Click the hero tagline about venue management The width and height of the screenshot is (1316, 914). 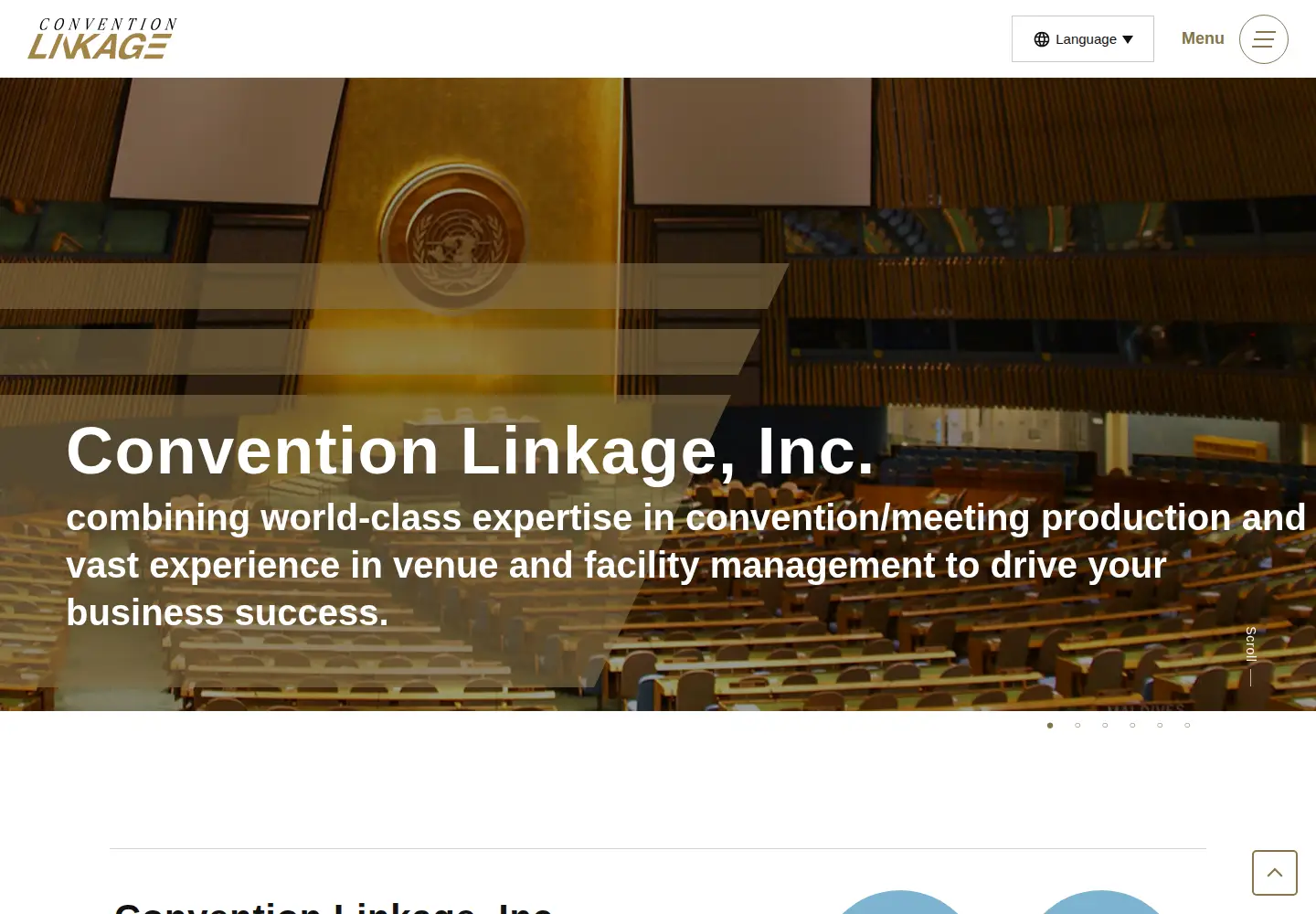(685, 565)
